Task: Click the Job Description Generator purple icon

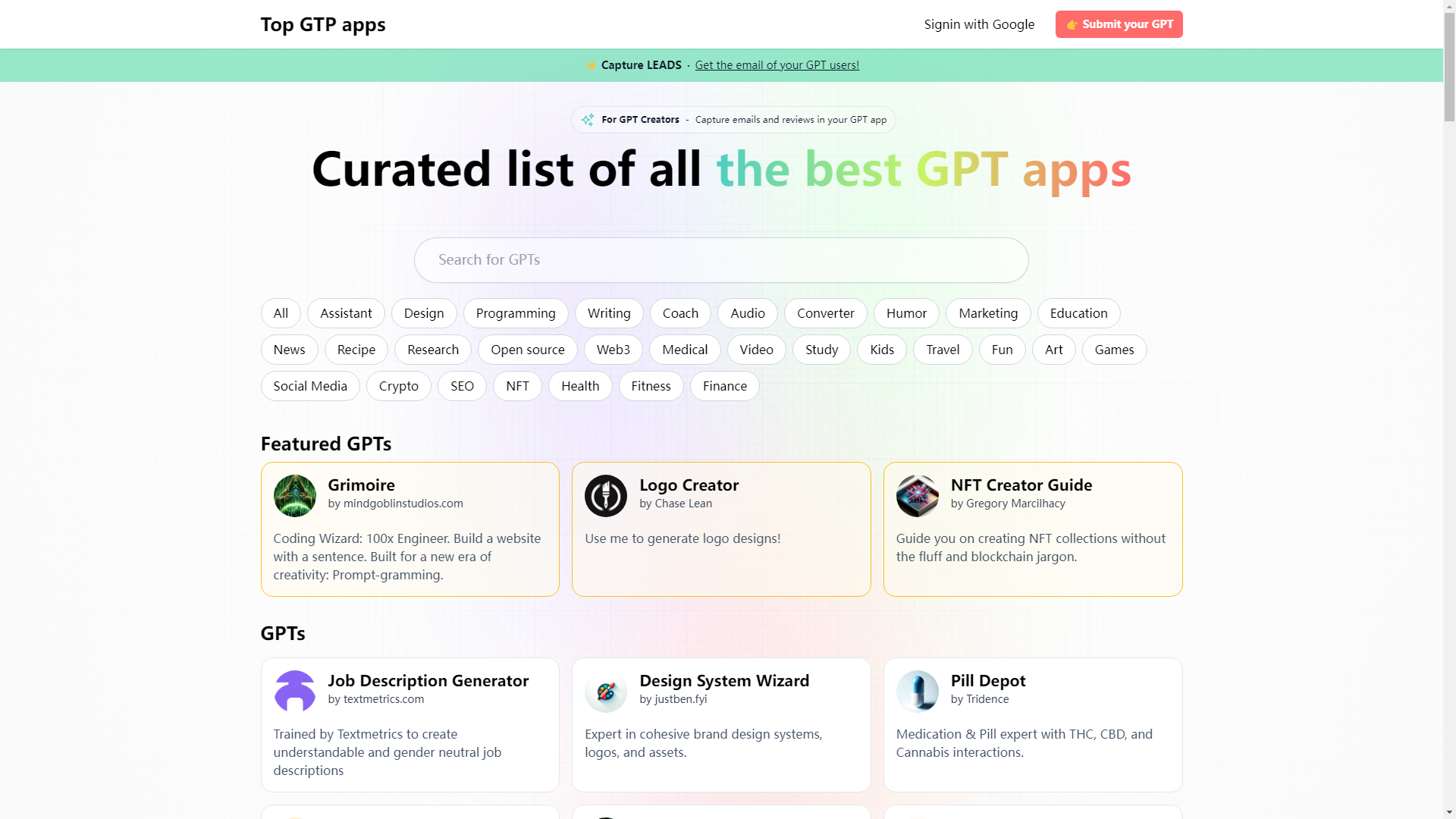Action: (294, 692)
